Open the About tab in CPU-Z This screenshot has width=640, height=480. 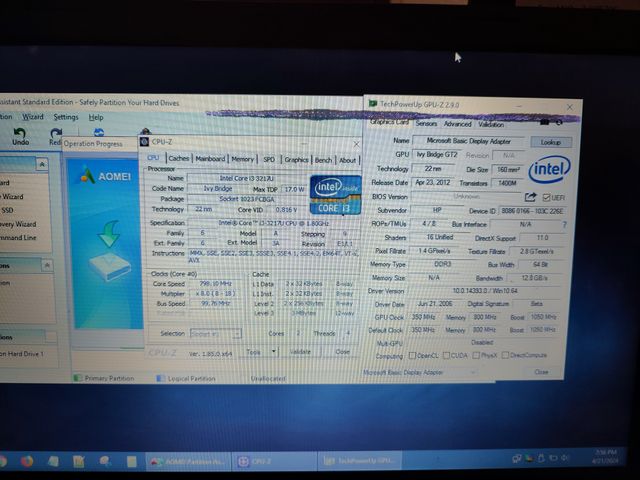point(347,160)
